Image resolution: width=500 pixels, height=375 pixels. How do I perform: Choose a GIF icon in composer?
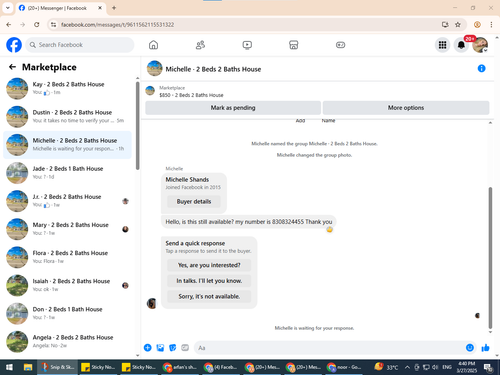(x=185, y=348)
